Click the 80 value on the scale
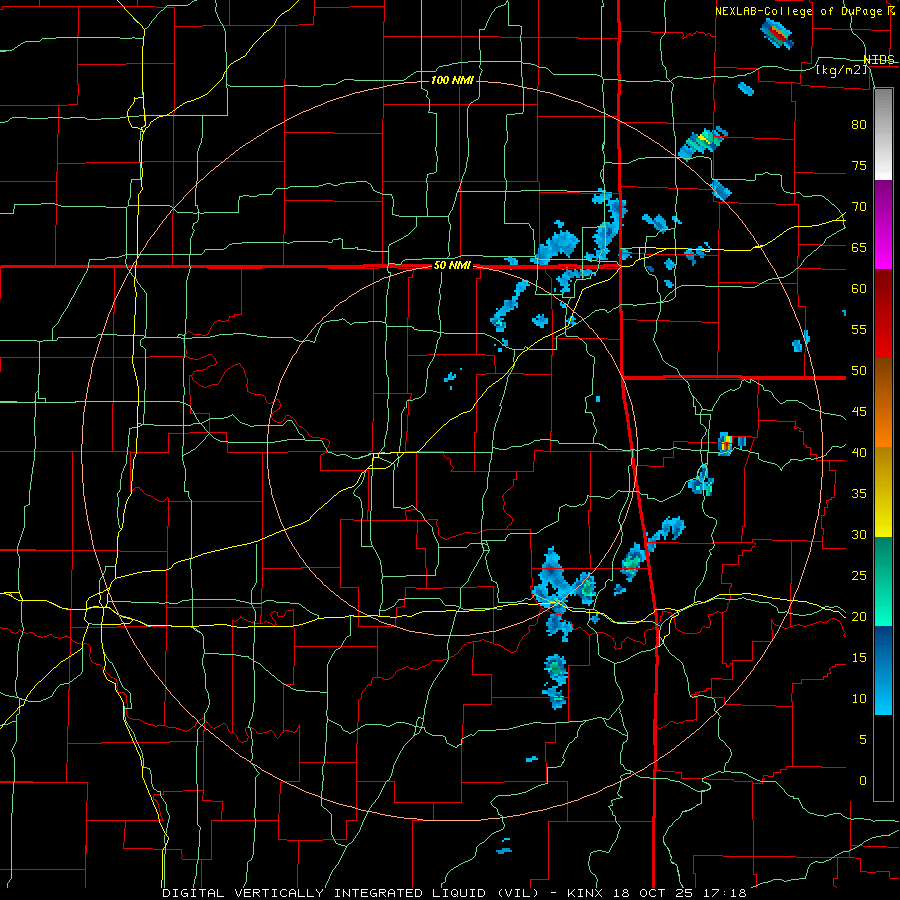 pos(859,125)
